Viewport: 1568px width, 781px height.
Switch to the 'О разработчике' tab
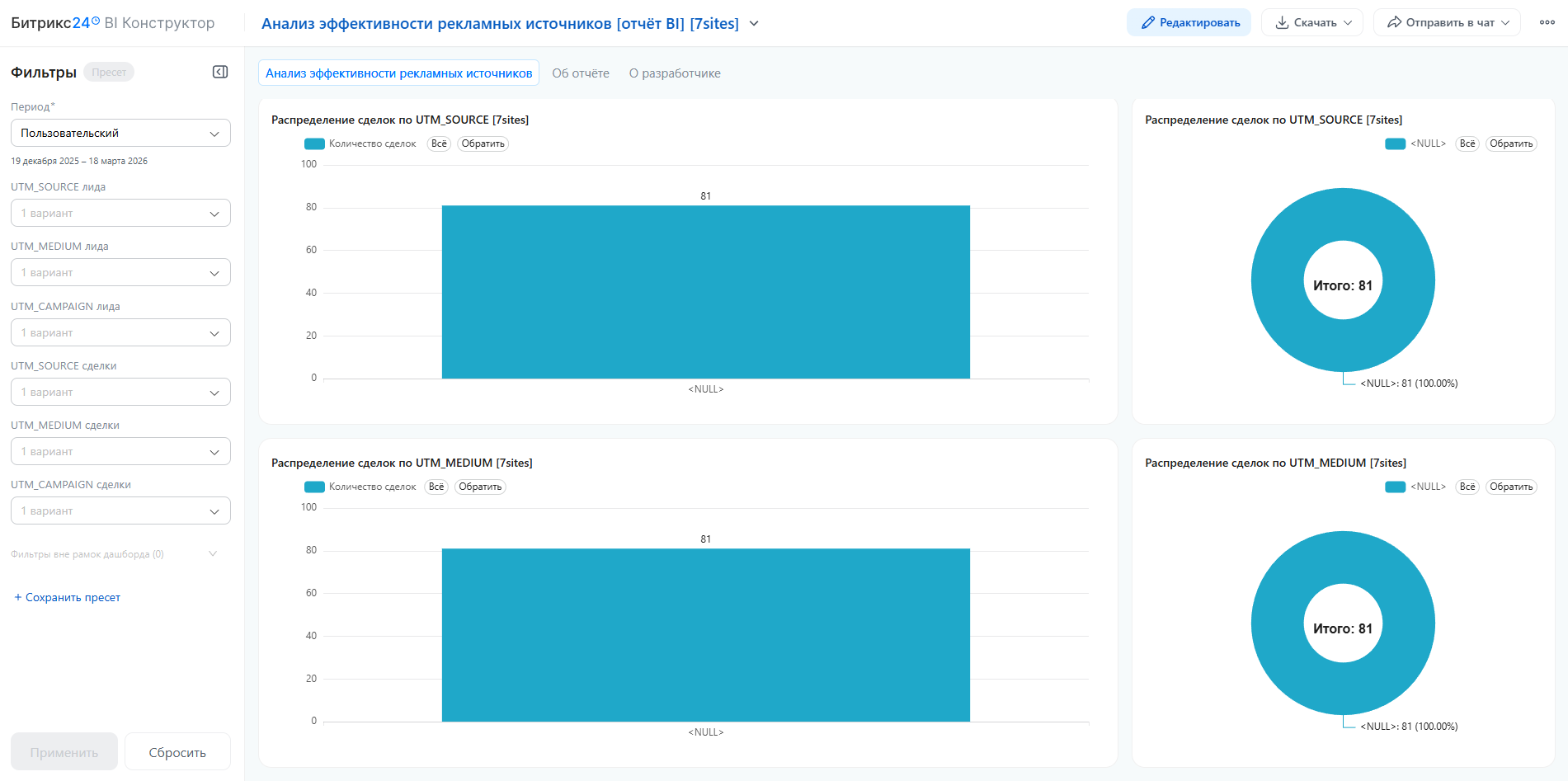click(x=675, y=73)
